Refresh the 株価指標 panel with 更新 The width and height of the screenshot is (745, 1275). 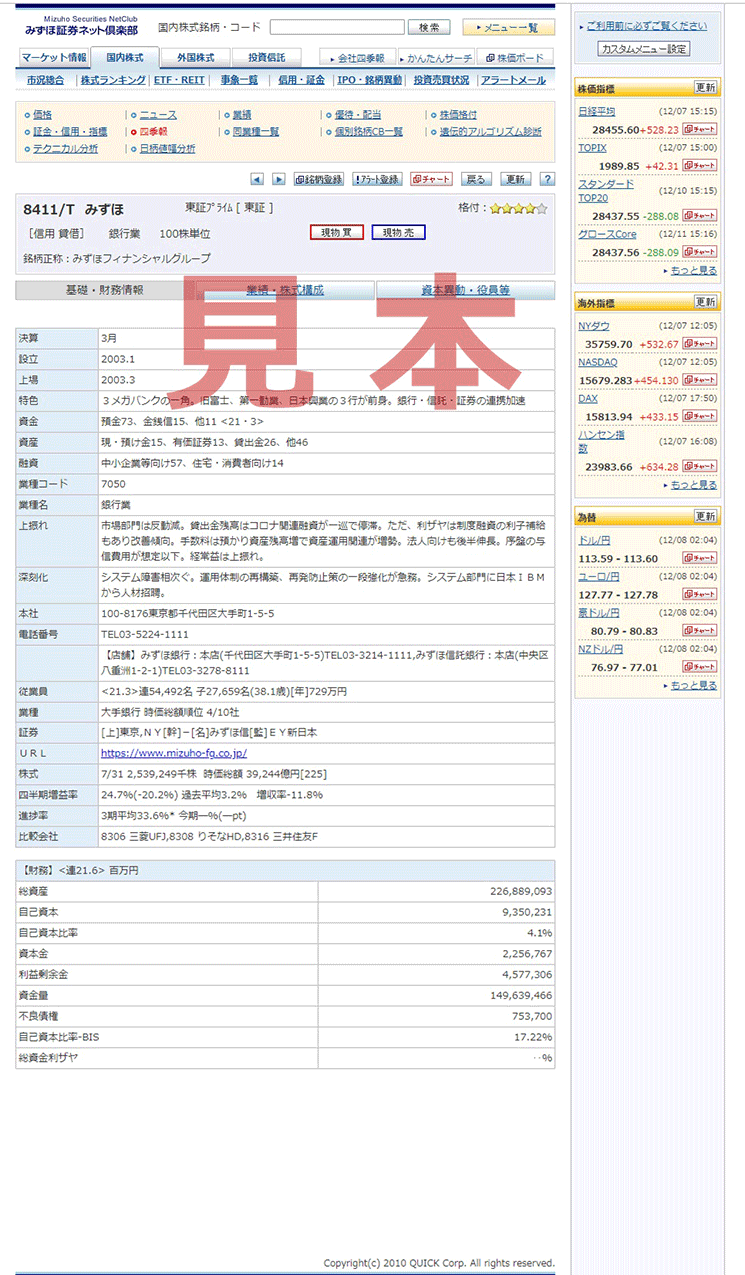click(x=706, y=88)
